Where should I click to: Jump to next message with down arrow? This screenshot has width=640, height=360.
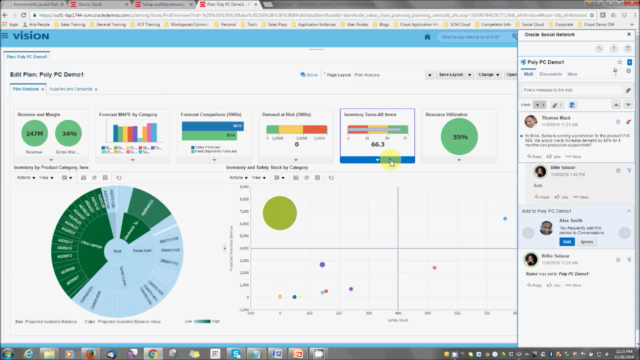pyautogui.click(x=628, y=105)
